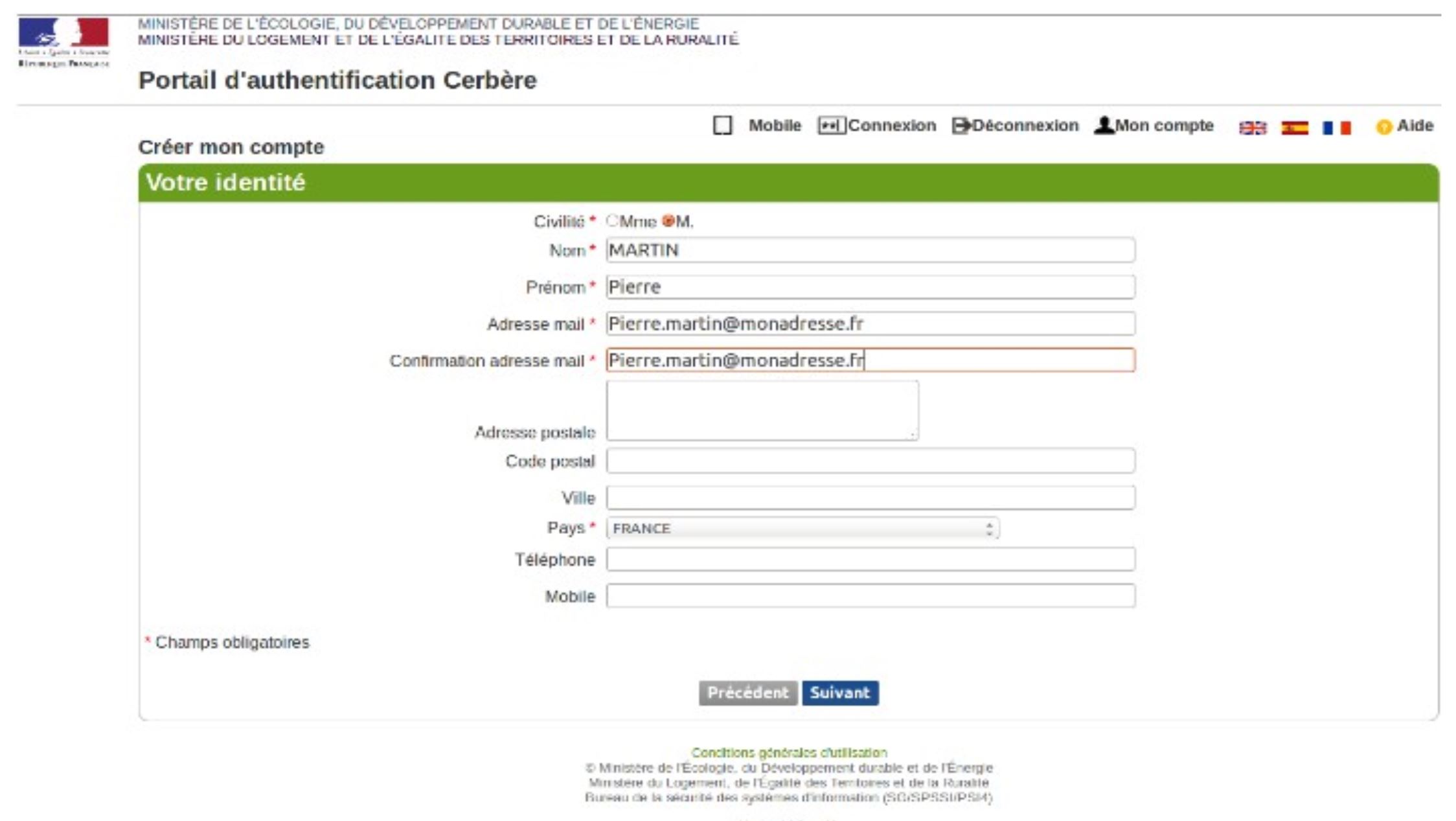
Task: Click the Nom field containing MARTIN
Action: 870,250
